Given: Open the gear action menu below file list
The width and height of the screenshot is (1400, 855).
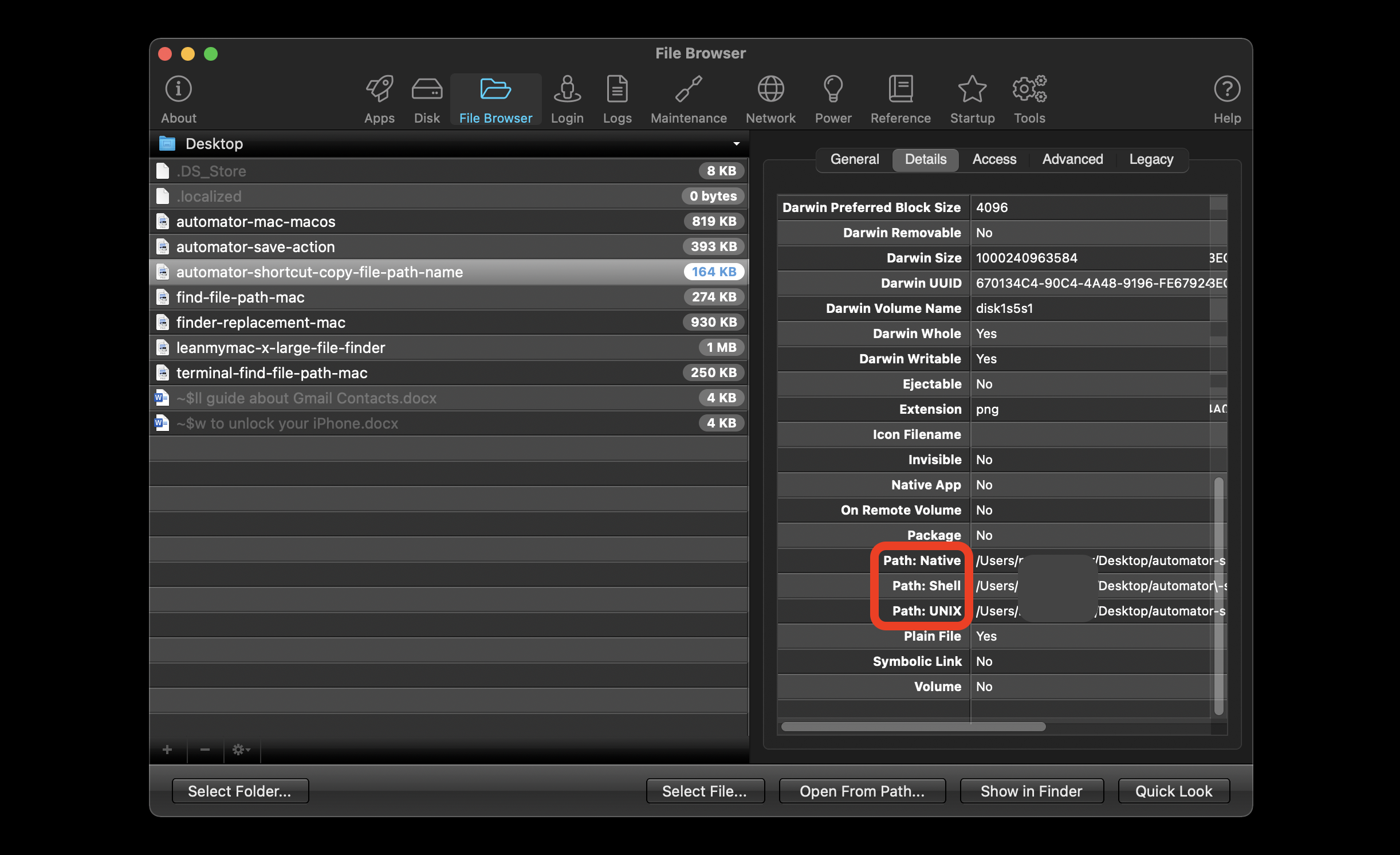Looking at the screenshot, I should [x=241, y=750].
